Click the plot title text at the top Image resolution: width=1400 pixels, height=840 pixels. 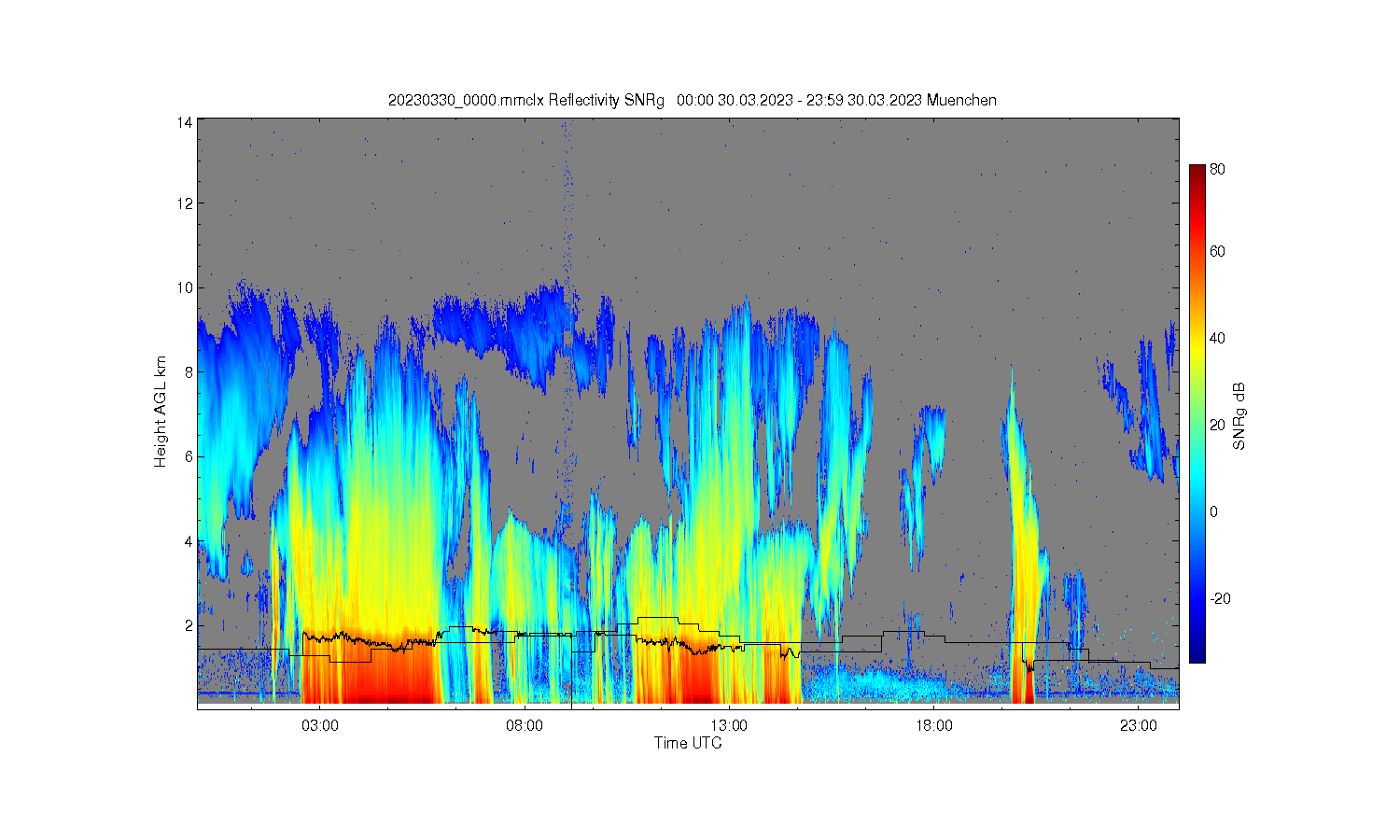point(693,100)
